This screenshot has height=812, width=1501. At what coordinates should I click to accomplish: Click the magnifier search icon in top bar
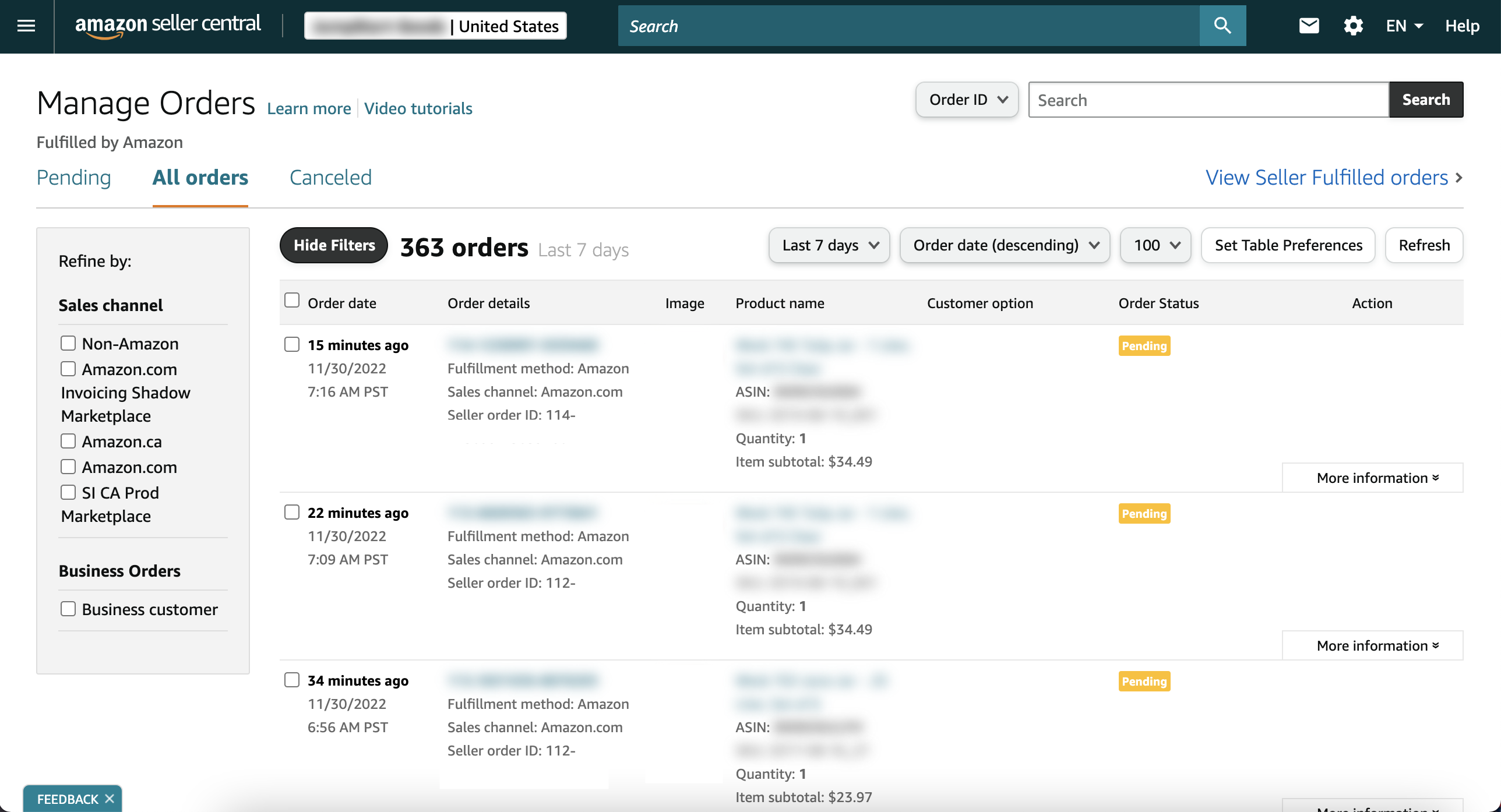[1222, 26]
